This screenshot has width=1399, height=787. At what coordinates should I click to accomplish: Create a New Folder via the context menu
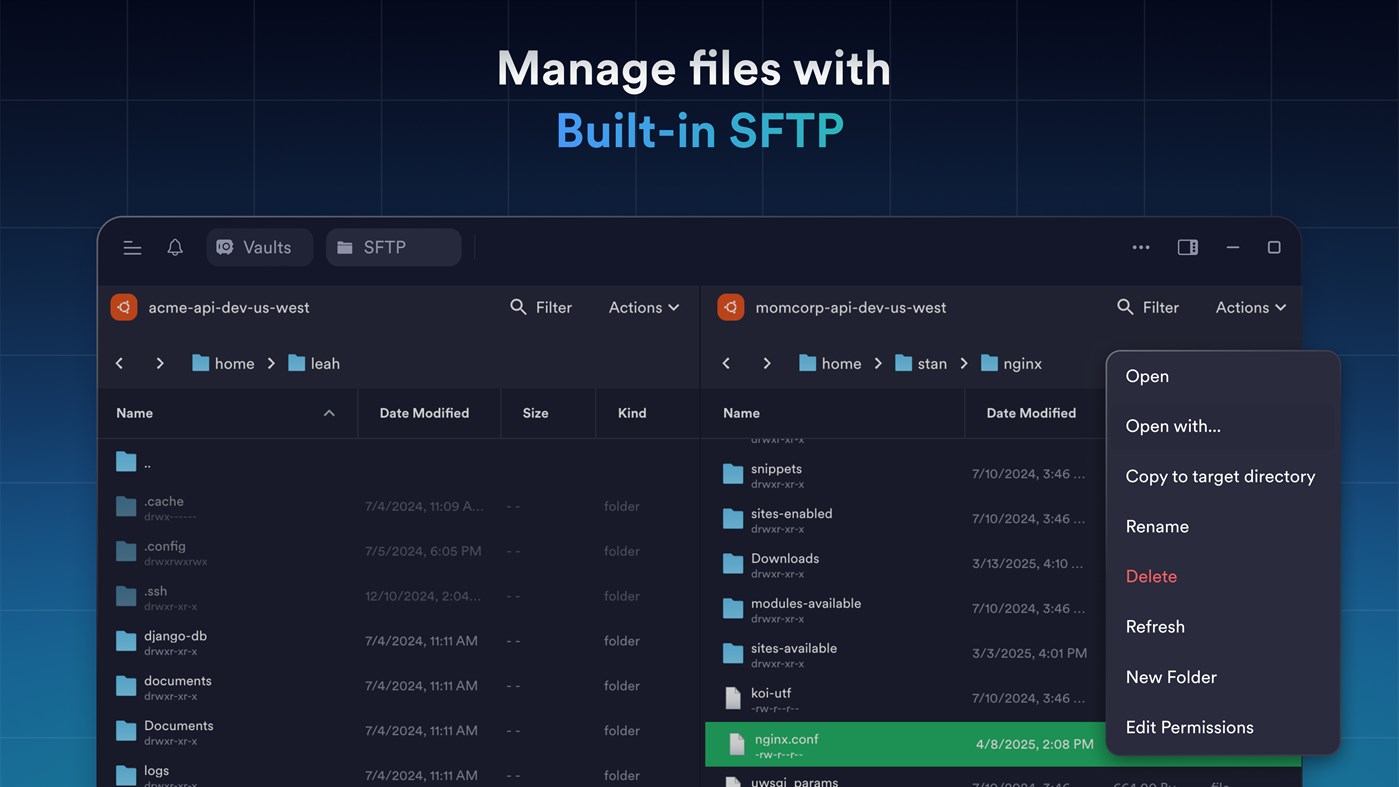[x=1171, y=677]
